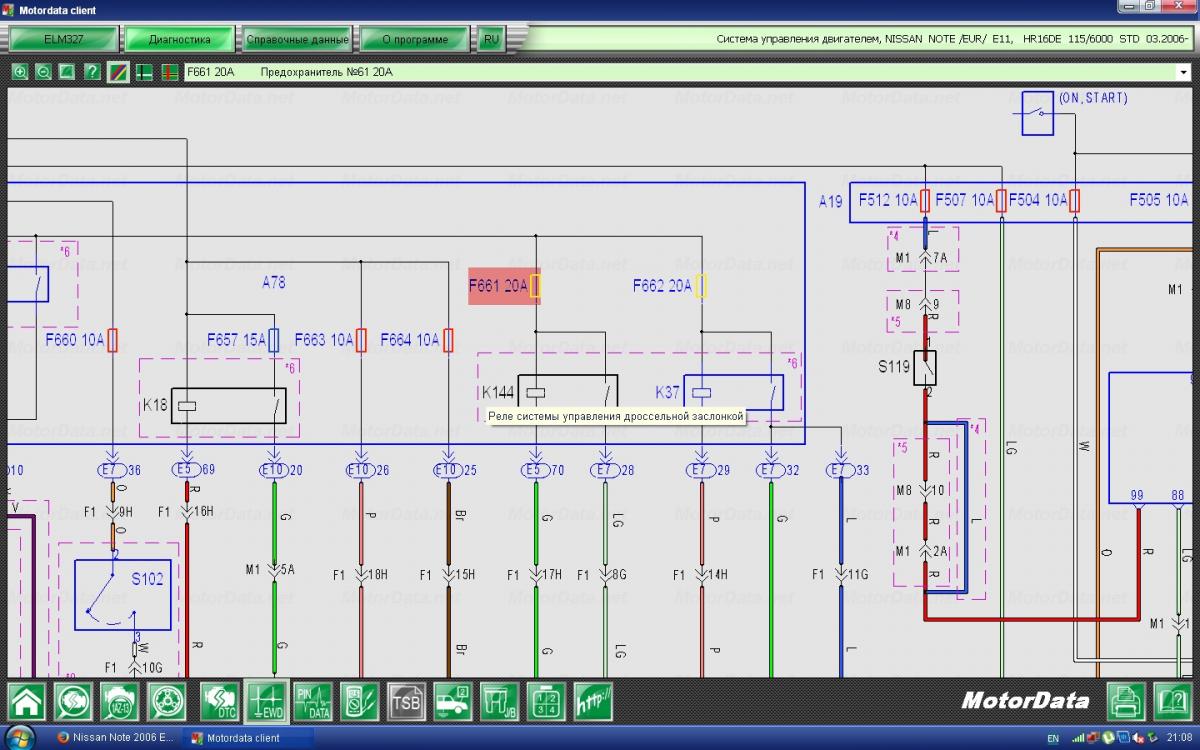This screenshot has height=750, width=1200.
Task: Open the Справочные данные tab
Action: (x=298, y=40)
